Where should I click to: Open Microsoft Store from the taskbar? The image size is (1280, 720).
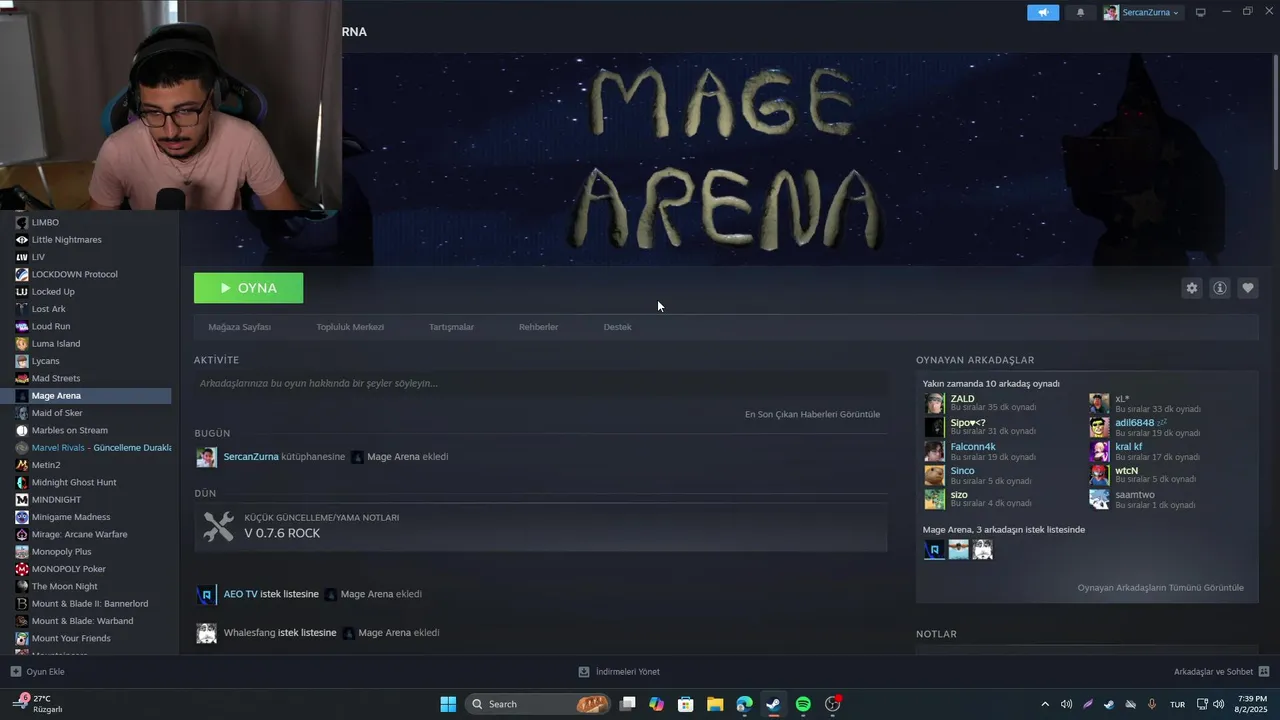pyautogui.click(x=686, y=704)
